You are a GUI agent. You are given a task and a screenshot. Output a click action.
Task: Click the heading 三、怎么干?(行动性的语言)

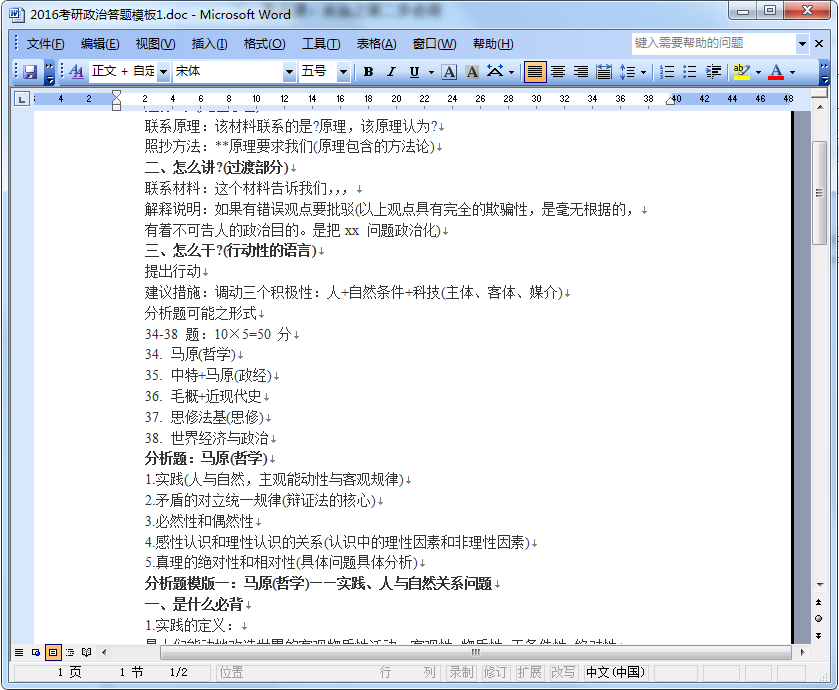(x=231, y=250)
